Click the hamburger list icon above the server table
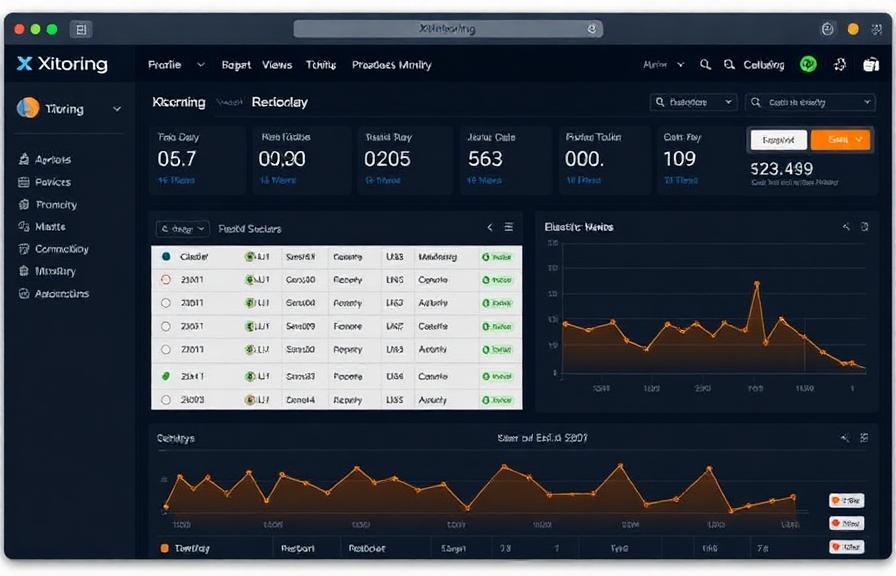This screenshot has height=576, width=896. pyautogui.click(x=510, y=227)
